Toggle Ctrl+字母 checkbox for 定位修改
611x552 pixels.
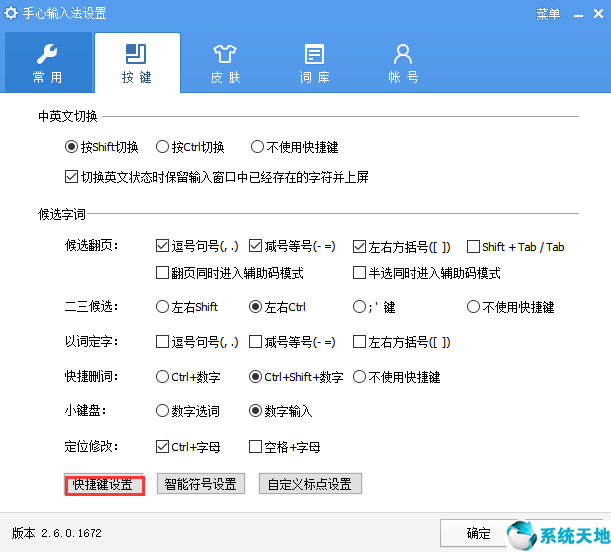pos(188,446)
